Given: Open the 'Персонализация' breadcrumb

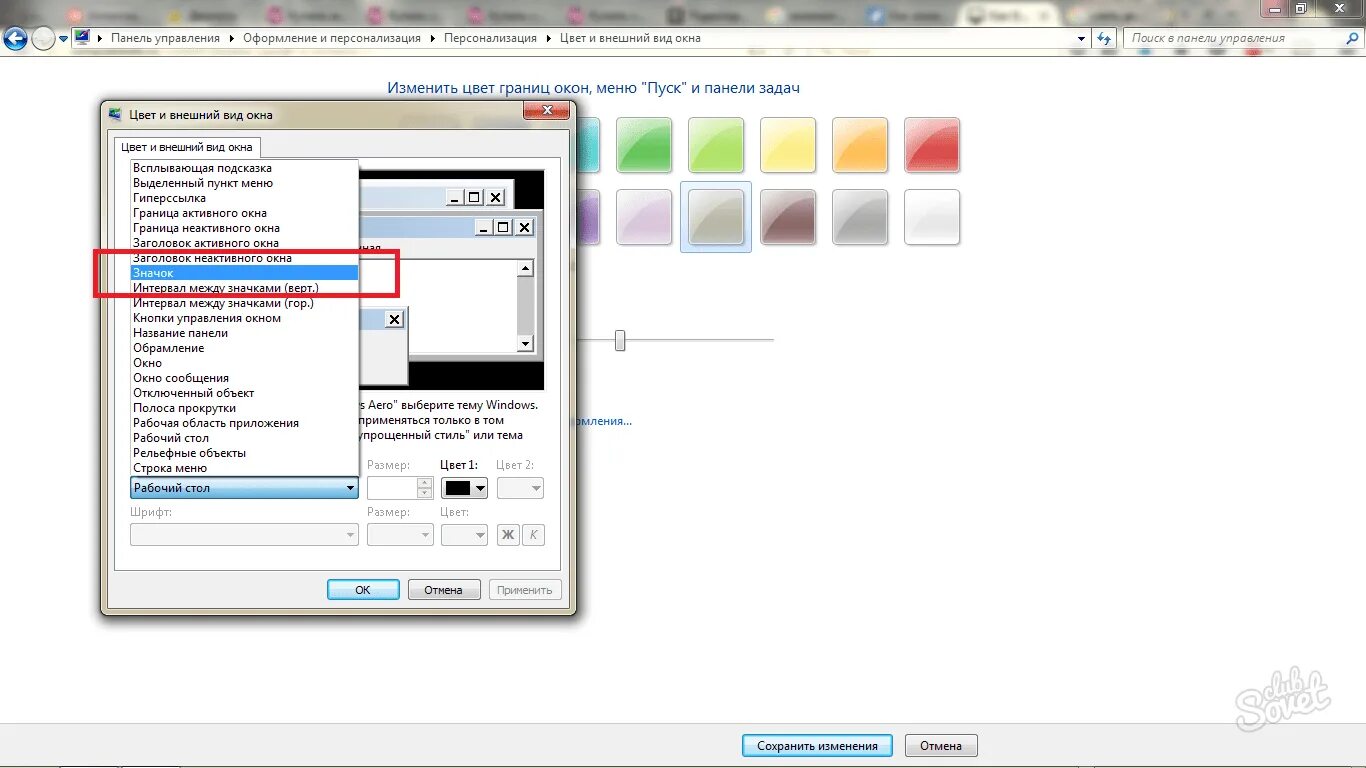Looking at the screenshot, I should click(490, 38).
